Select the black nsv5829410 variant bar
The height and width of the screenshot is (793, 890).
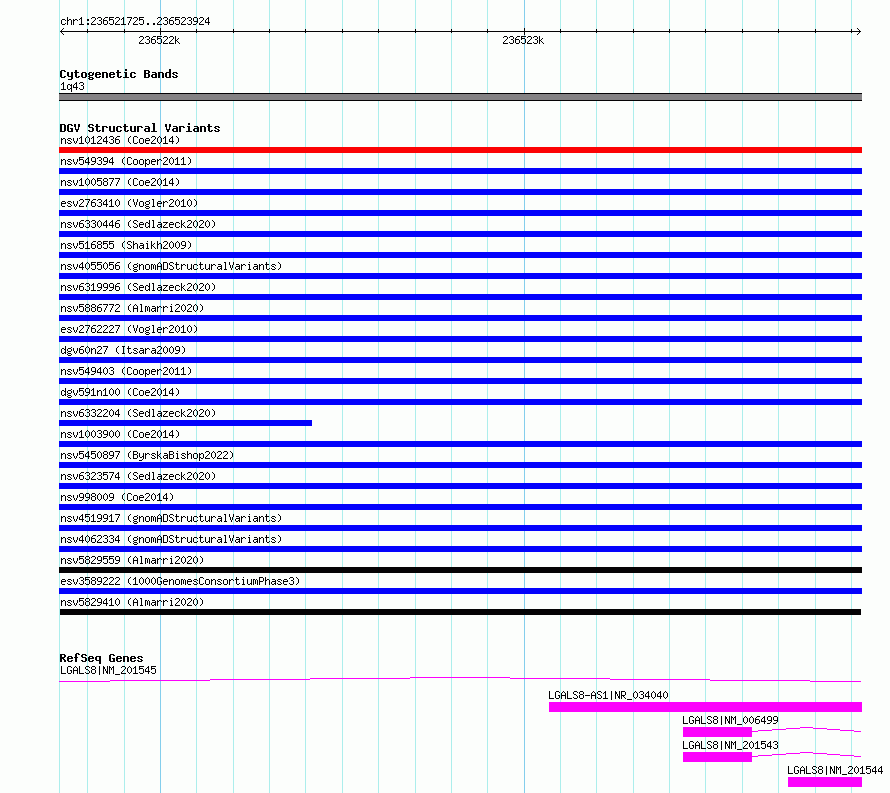[x=460, y=612]
